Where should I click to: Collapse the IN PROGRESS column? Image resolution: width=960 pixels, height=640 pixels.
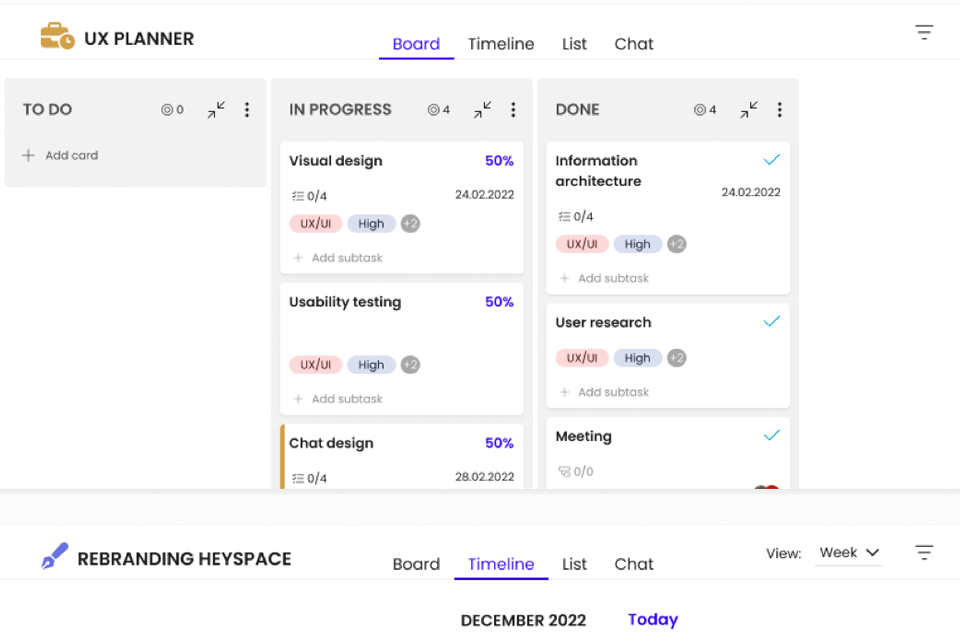click(482, 110)
